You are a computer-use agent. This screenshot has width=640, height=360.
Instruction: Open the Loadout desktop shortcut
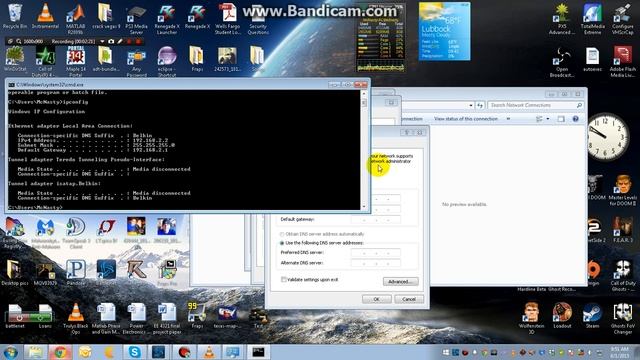pyautogui.click(x=562, y=316)
